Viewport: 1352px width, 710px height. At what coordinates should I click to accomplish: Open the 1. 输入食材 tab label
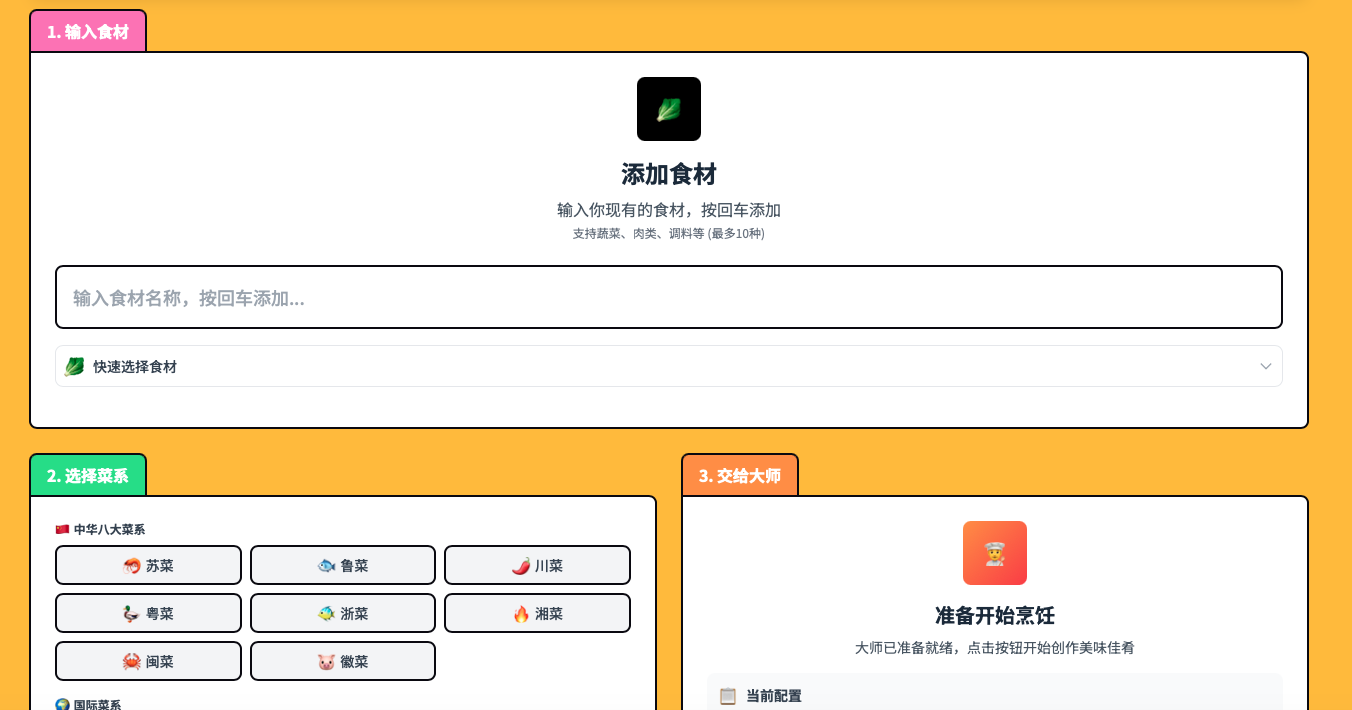pos(88,31)
